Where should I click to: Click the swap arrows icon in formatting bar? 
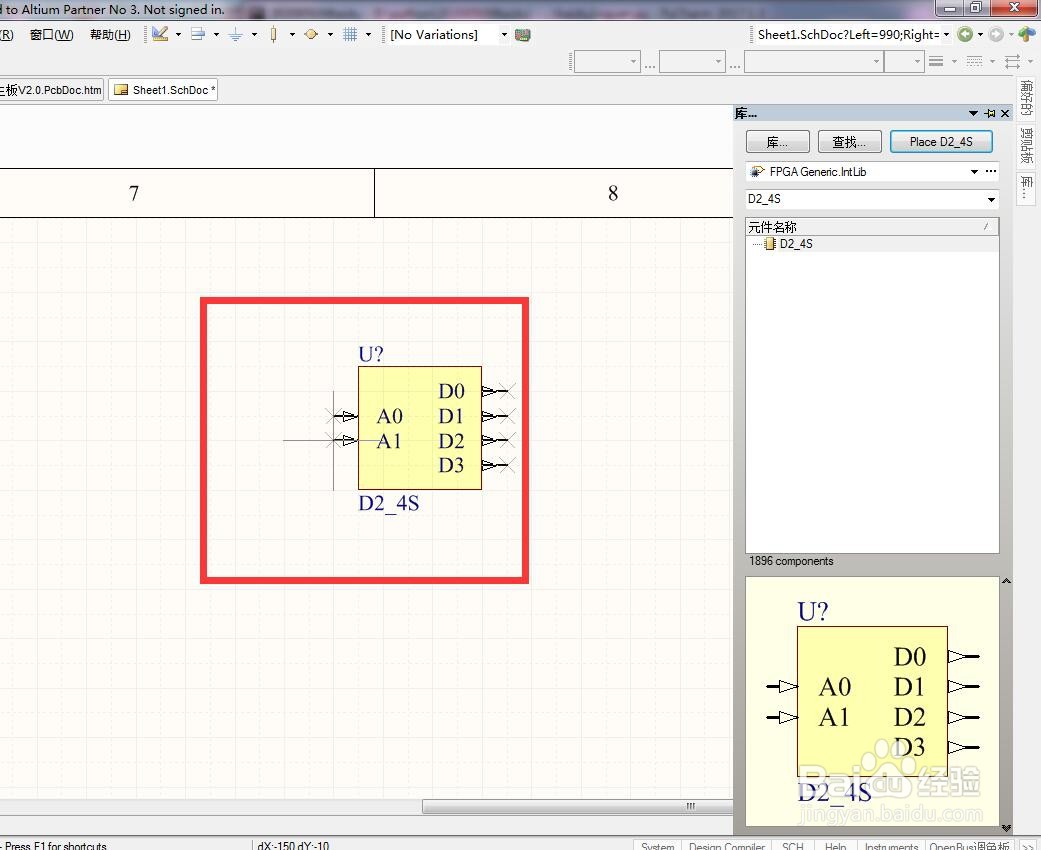[x=1012, y=62]
